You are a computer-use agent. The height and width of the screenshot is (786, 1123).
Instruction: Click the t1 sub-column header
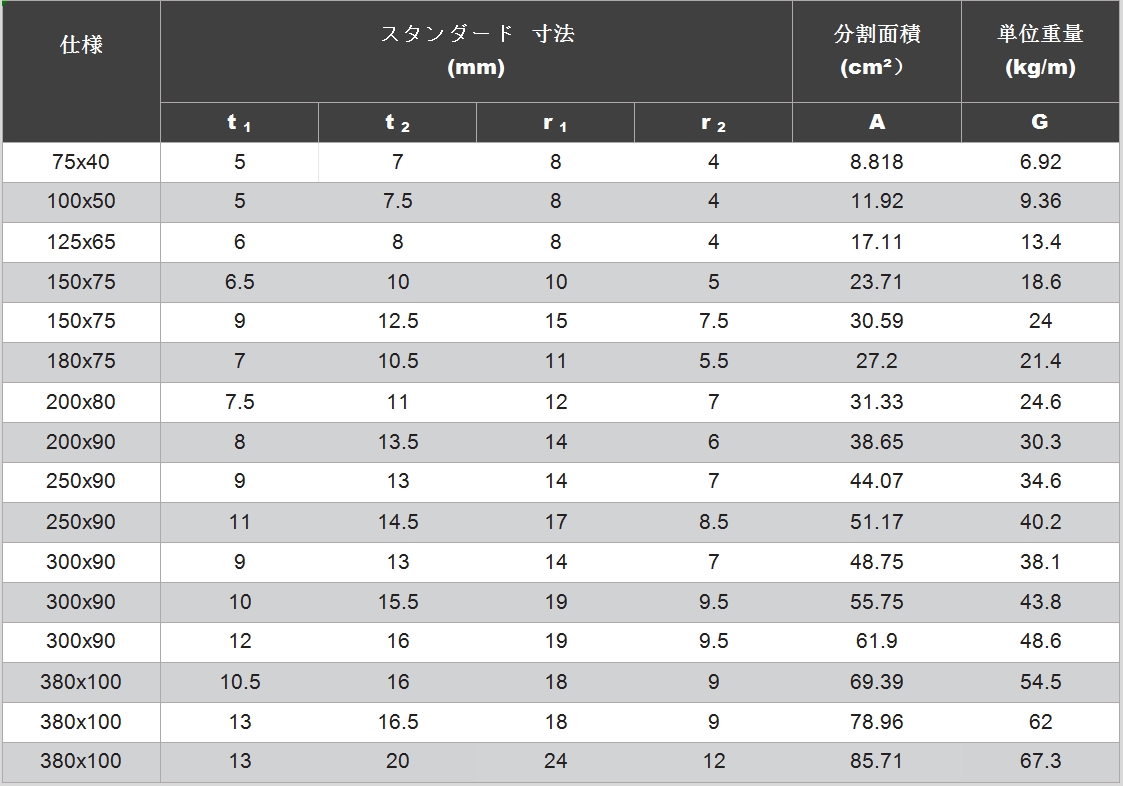(239, 123)
